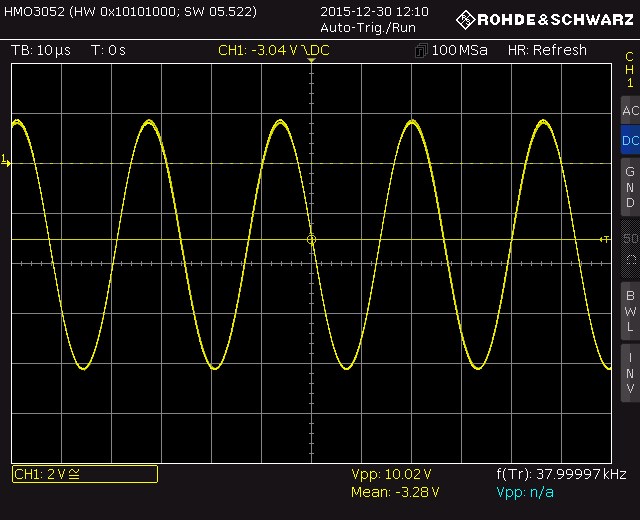Click the TB: 10 µs timebase readout

[x=41, y=51]
